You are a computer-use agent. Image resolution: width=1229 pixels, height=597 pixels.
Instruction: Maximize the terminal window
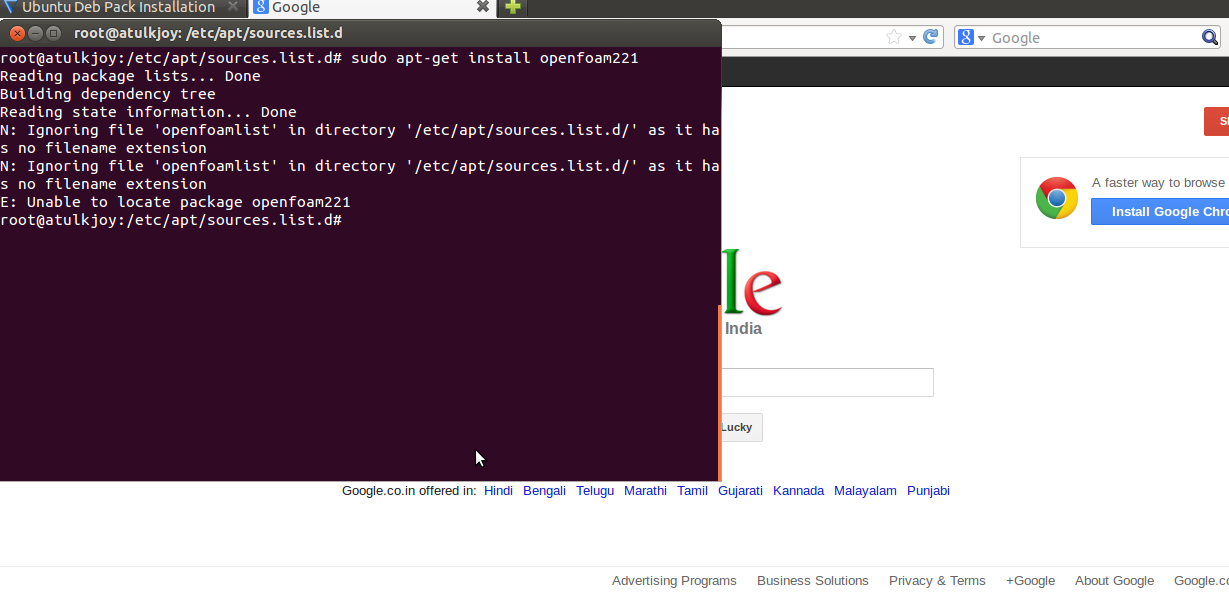(53, 33)
